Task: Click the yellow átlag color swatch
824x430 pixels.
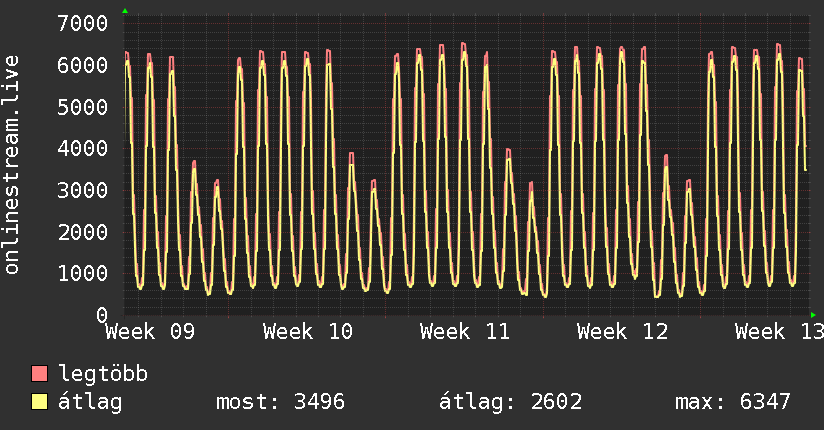Action: click(x=40, y=402)
